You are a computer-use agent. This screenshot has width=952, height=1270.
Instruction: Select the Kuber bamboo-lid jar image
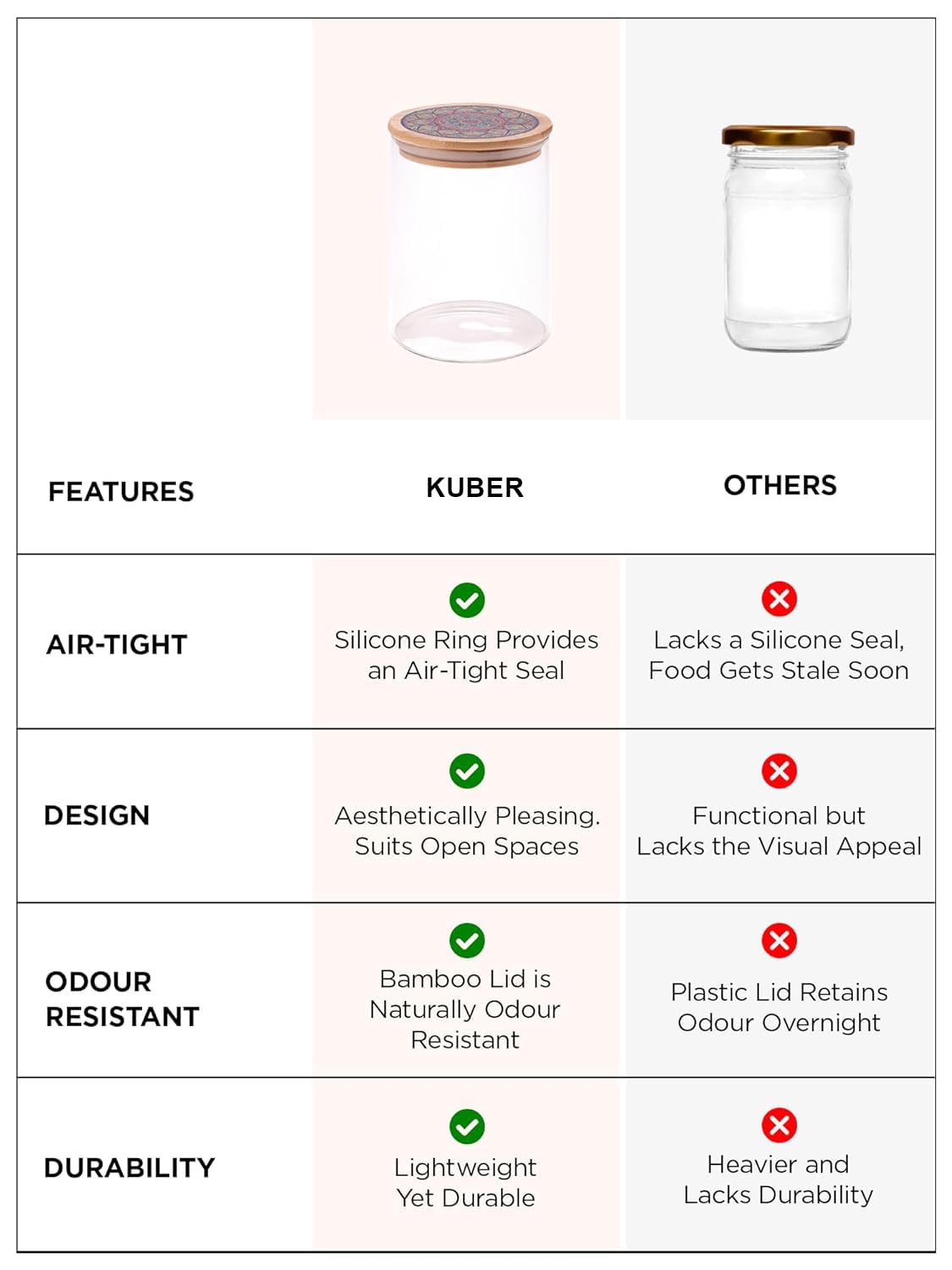(470, 233)
